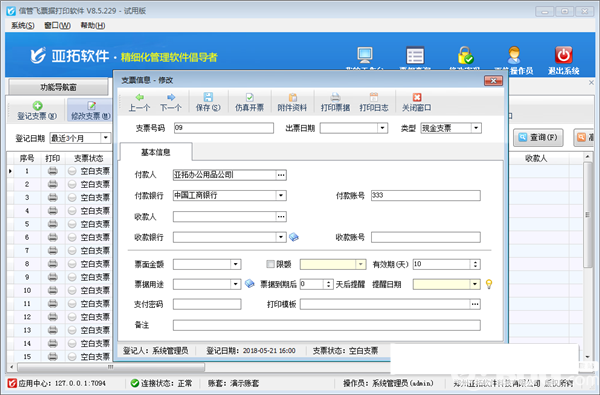The height and width of the screenshot is (395, 600).
Task: Click ellipsis button beside 付款人
Action: 281,175
